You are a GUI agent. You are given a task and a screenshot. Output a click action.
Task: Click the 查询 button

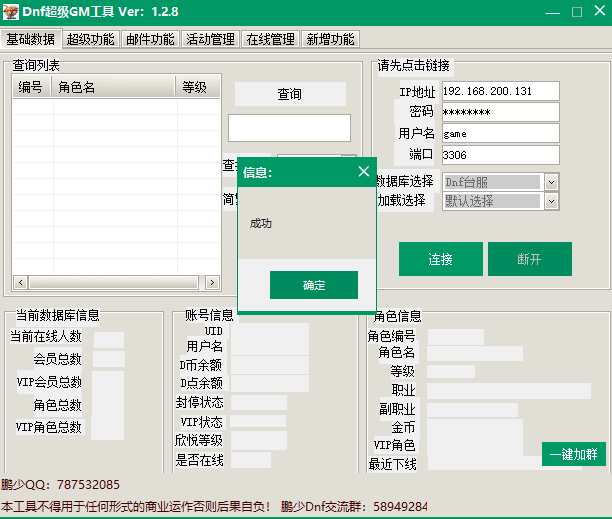click(289, 94)
